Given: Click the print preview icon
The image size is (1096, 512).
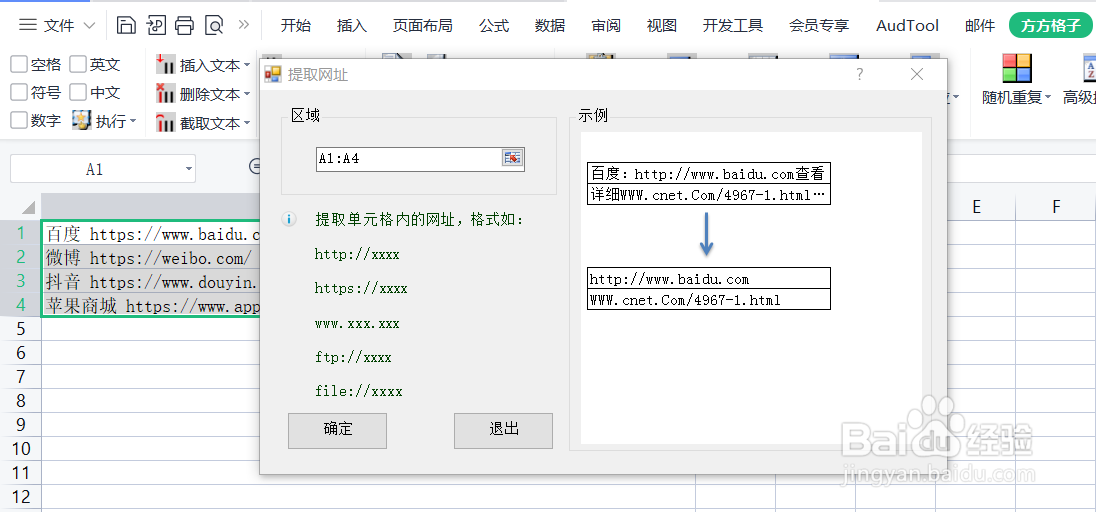Looking at the screenshot, I should click(214, 26).
